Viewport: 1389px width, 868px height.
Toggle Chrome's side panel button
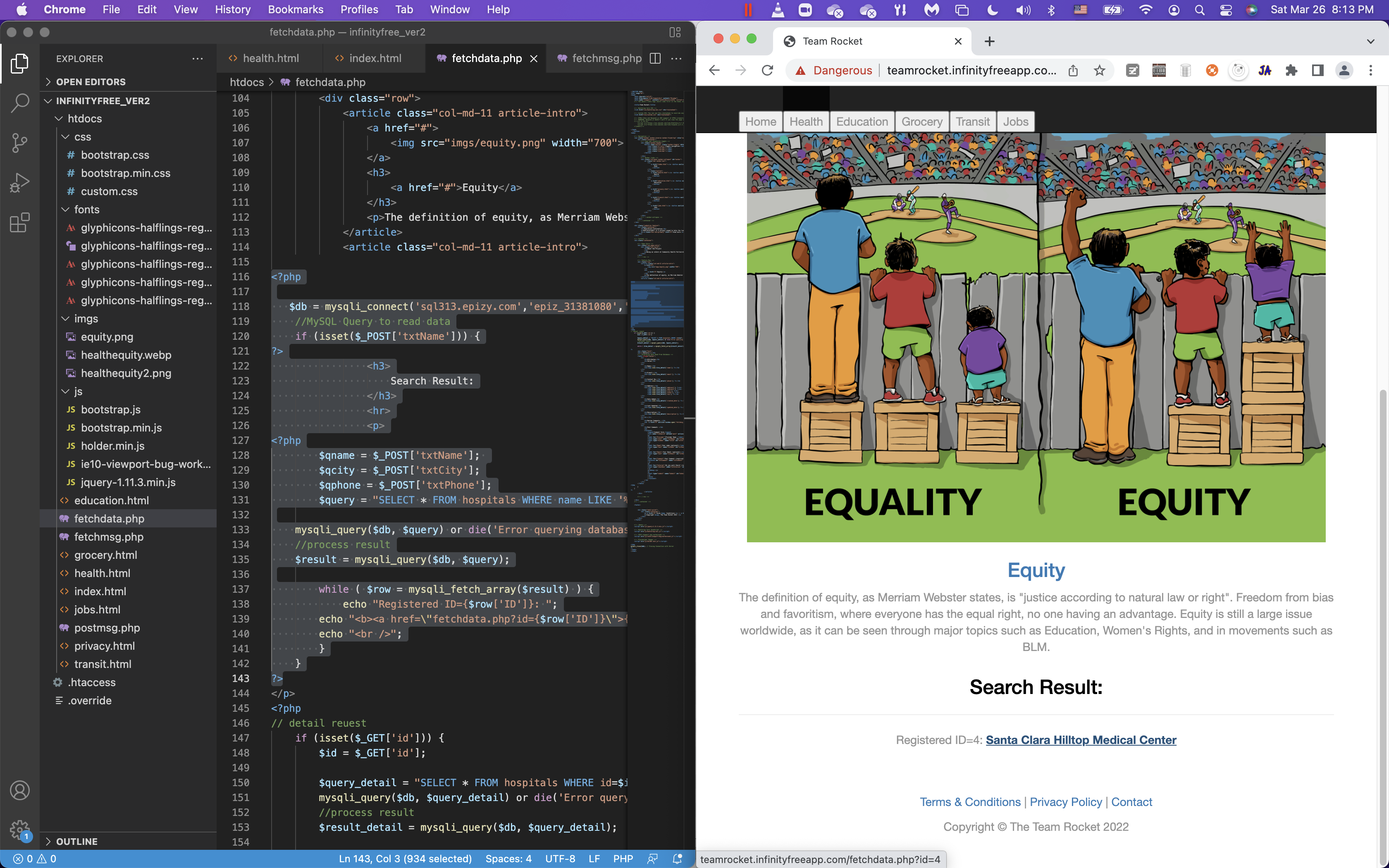1318,71
